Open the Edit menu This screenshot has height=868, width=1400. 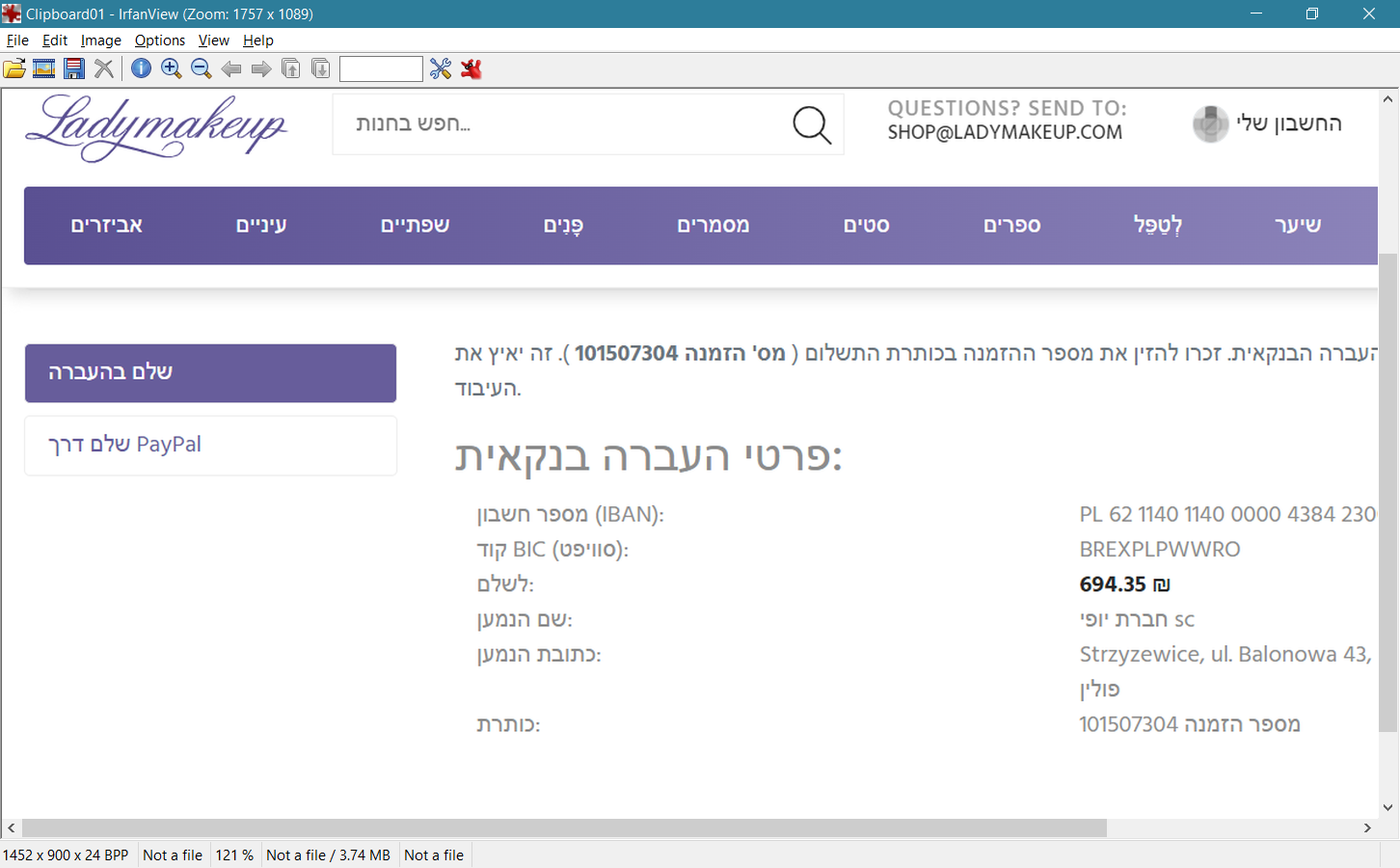click(x=55, y=41)
